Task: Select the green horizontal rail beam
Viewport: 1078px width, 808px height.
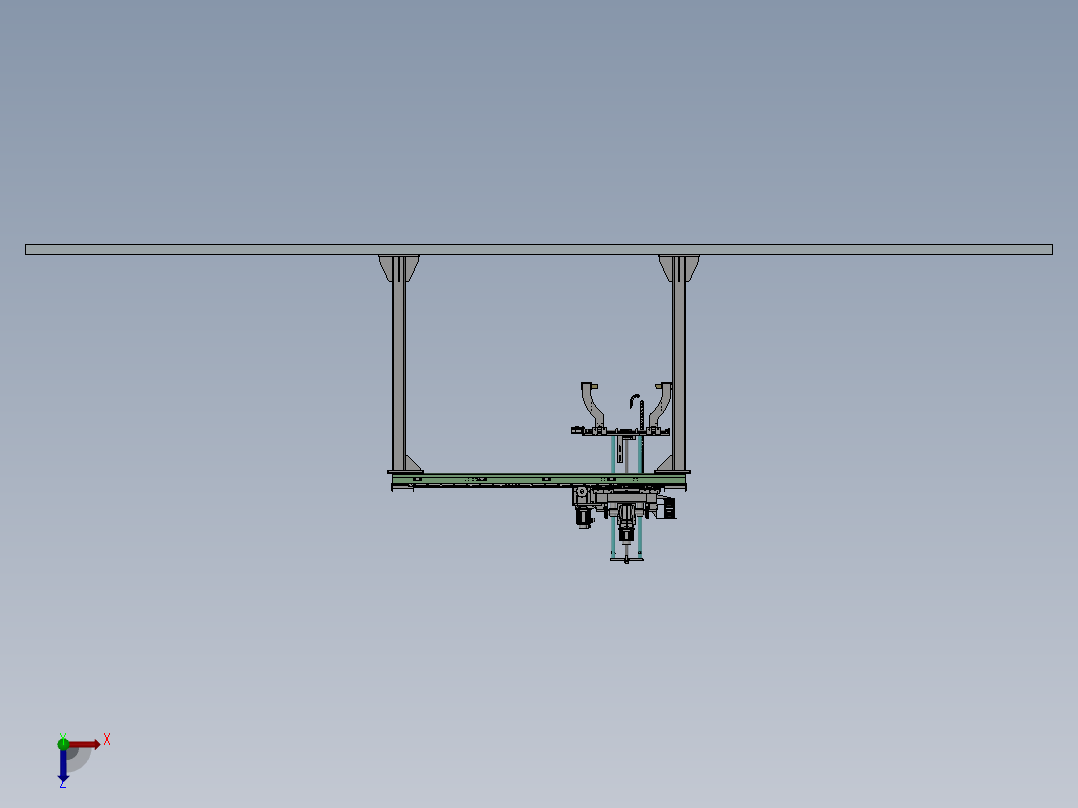Action: click(539, 479)
